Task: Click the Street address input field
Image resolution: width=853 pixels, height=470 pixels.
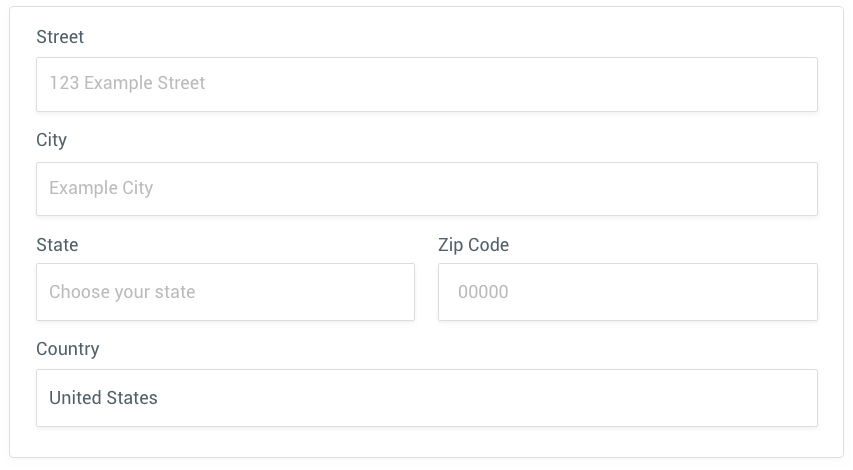Action: point(426,84)
